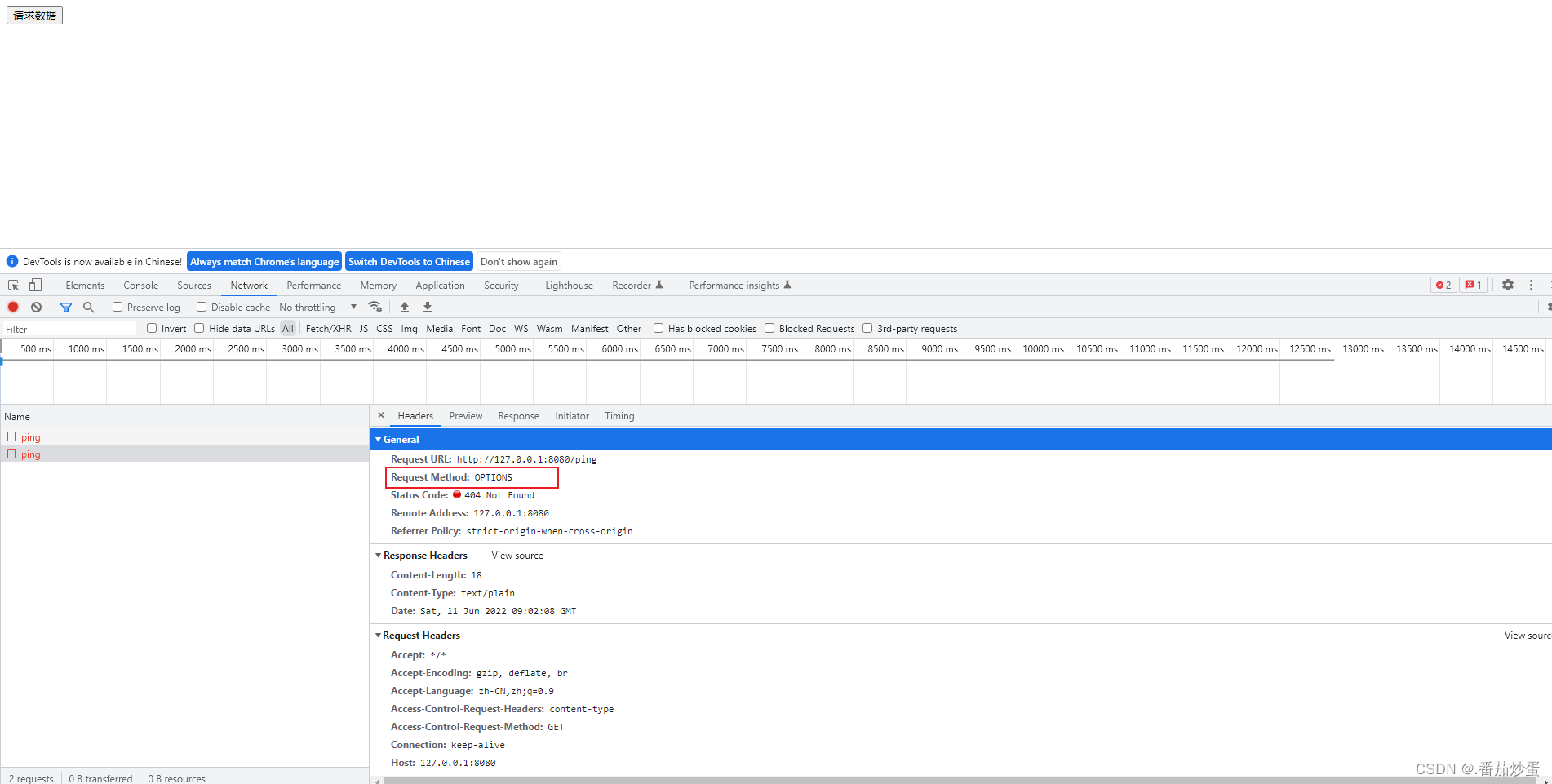Filter requests by WS type
The width and height of the screenshot is (1552, 784).
coord(521,328)
